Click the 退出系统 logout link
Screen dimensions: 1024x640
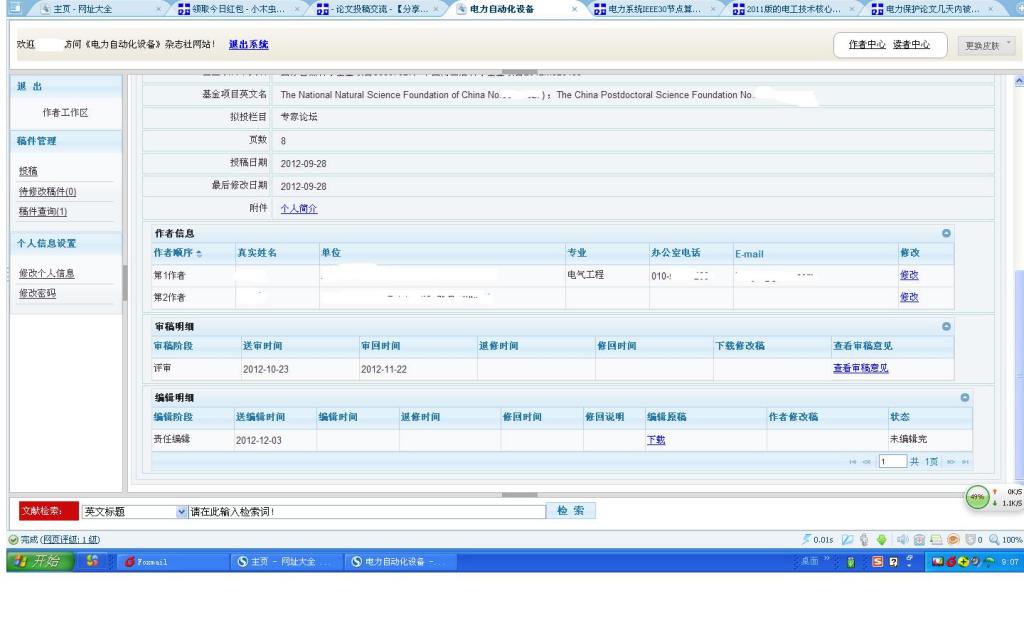[x=248, y=44]
